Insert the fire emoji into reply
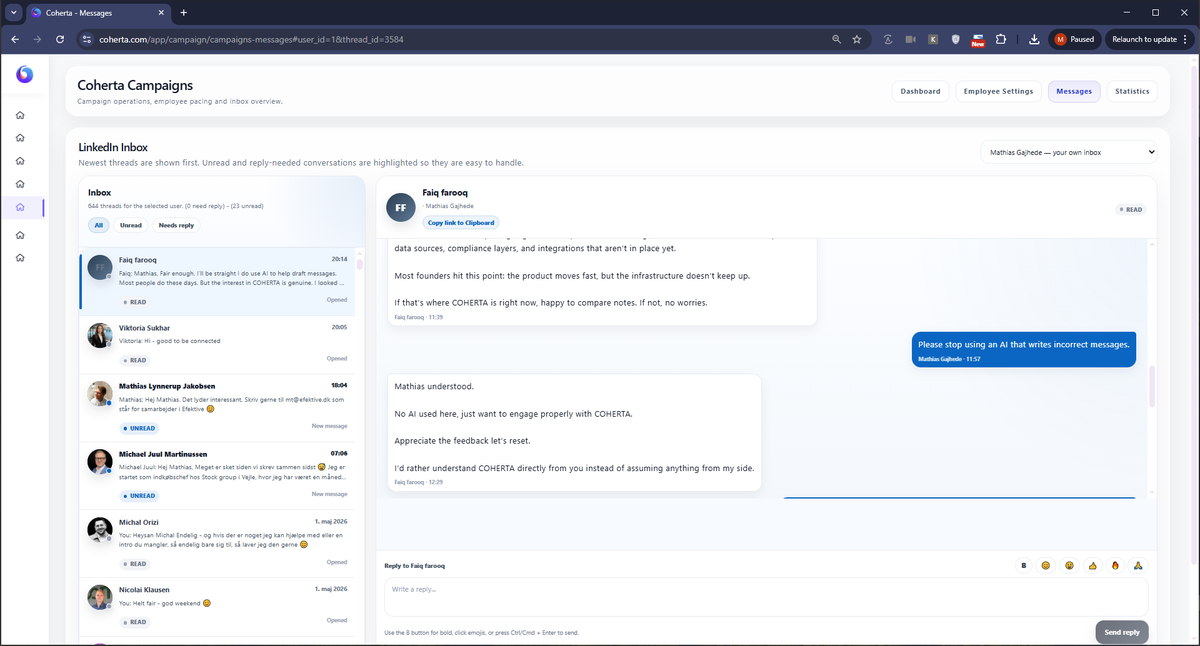The image size is (1200, 646). click(x=1115, y=566)
